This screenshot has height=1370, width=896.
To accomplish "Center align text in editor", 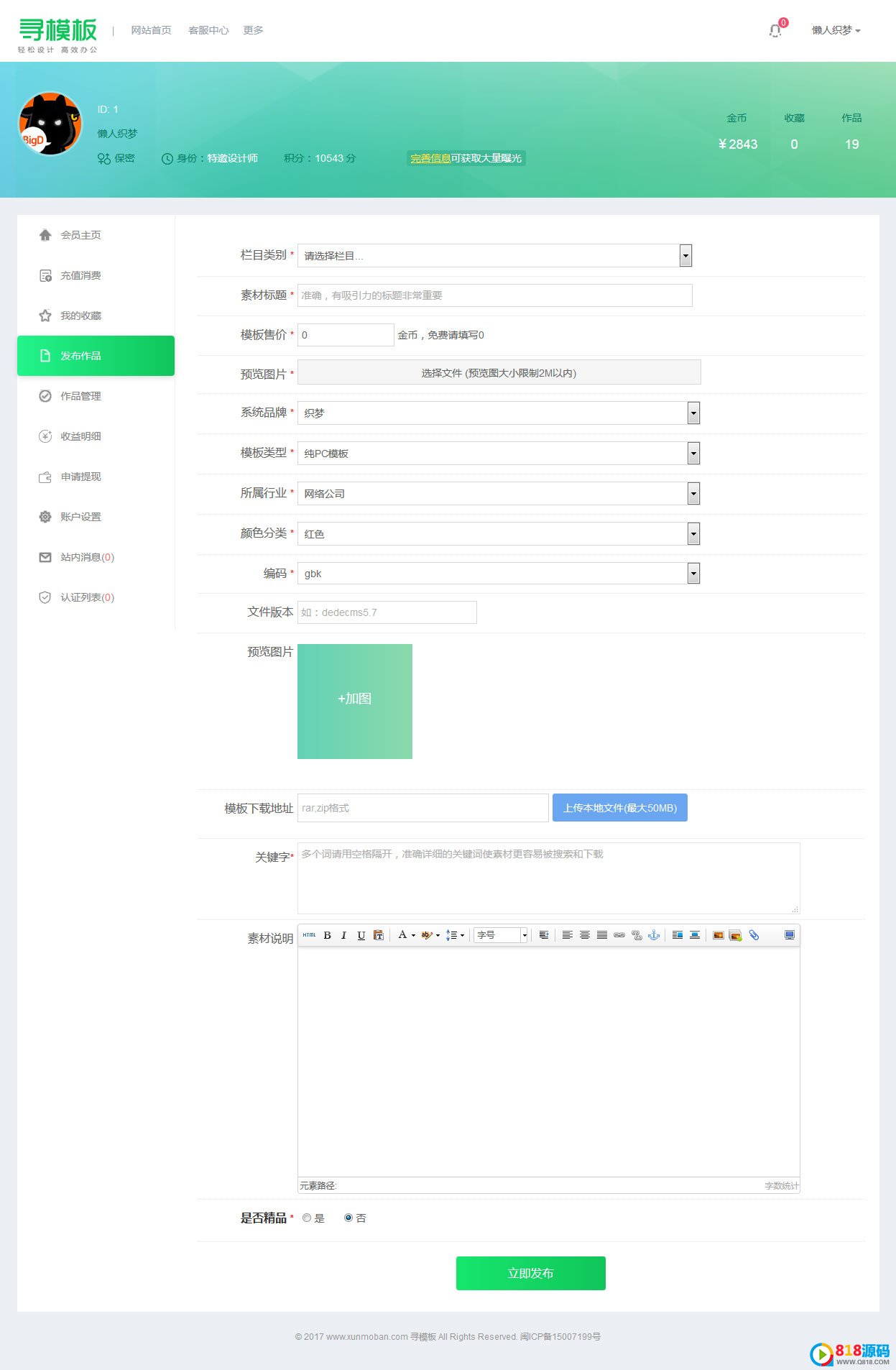I will tap(584, 935).
